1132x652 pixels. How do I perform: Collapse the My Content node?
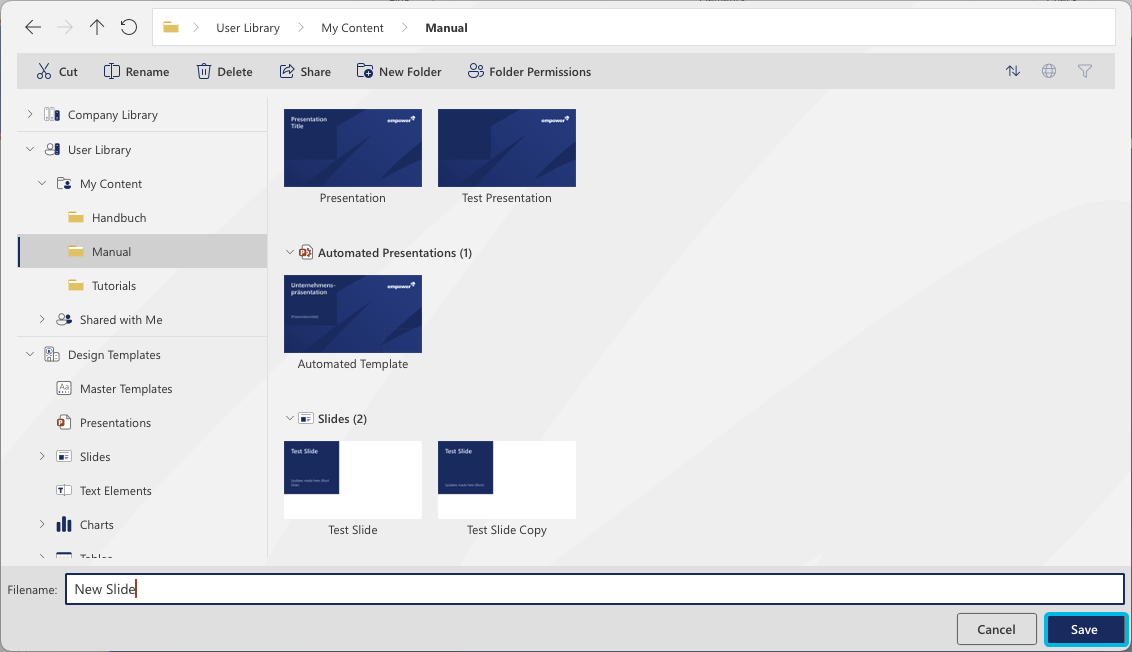tap(42, 183)
